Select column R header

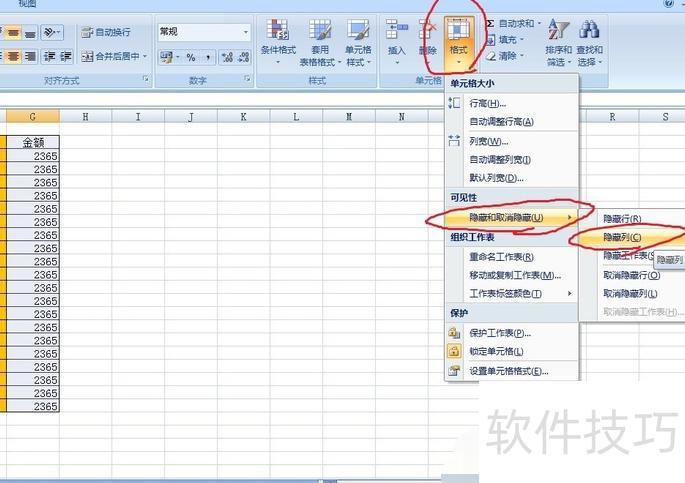(612, 117)
